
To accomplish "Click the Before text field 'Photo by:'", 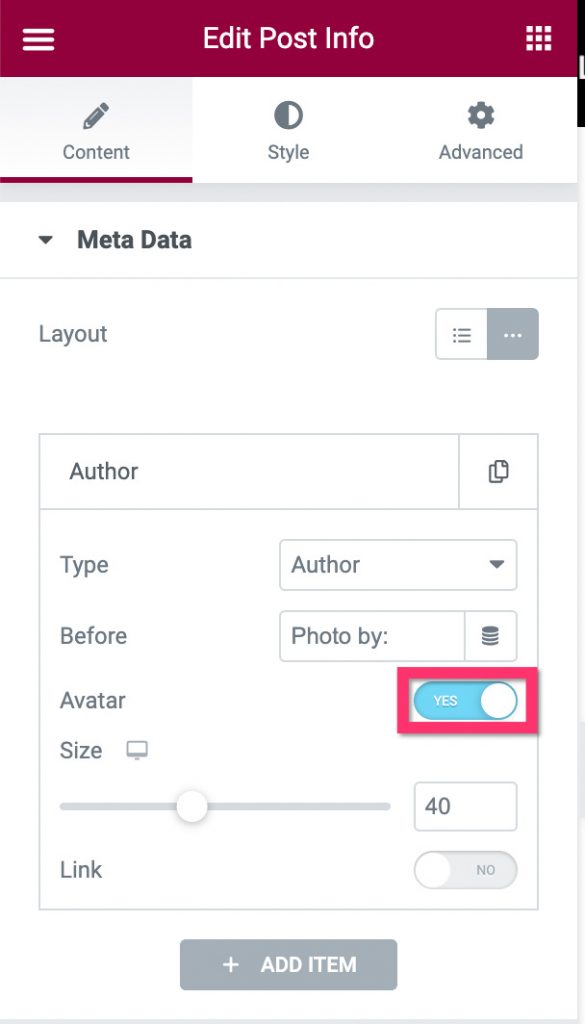I will (x=372, y=636).
